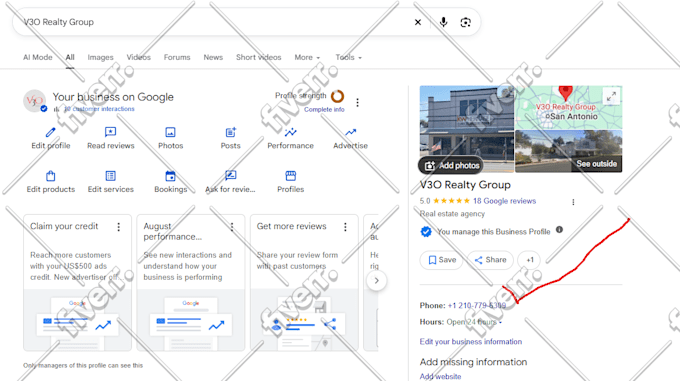Open Read reviews icon
This screenshot has height=381, width=680.
[x=111, y=132]
